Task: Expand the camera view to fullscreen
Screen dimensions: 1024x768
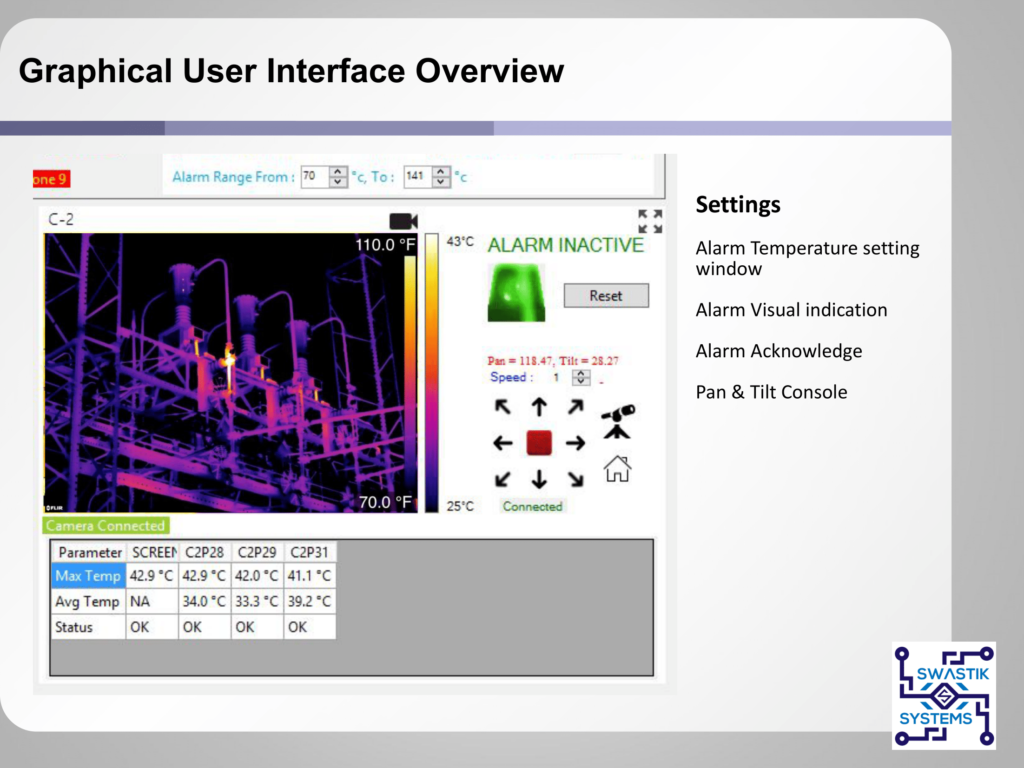Action: pos(650,221)
